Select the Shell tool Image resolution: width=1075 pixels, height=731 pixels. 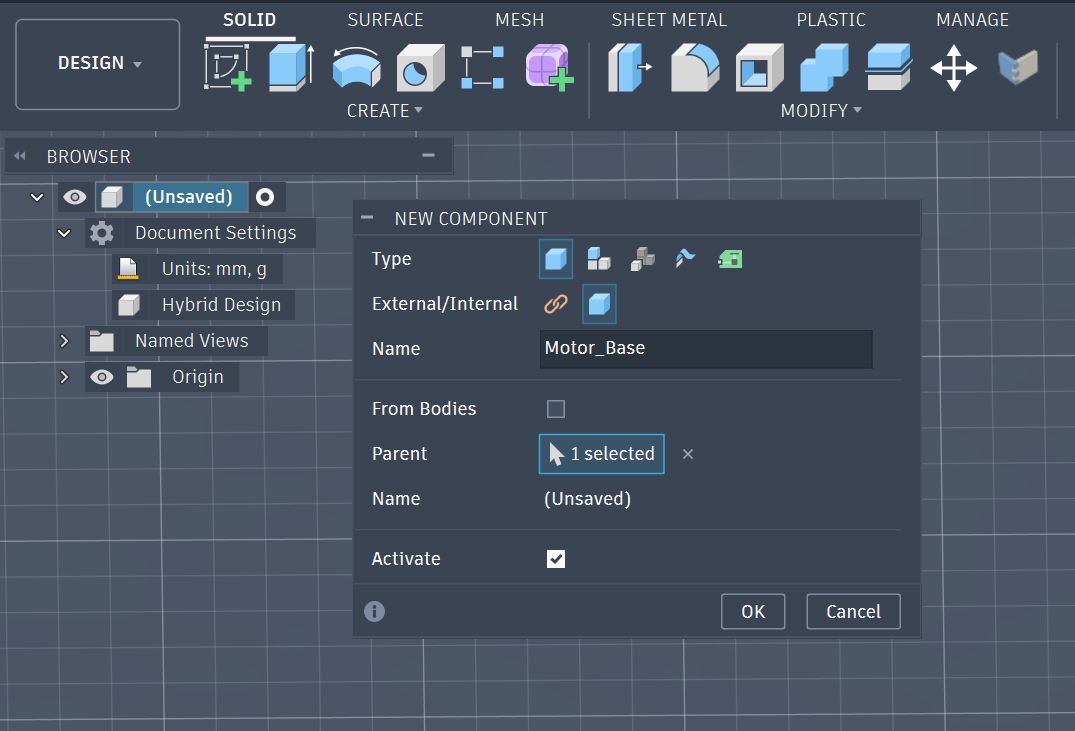(760, 67)
